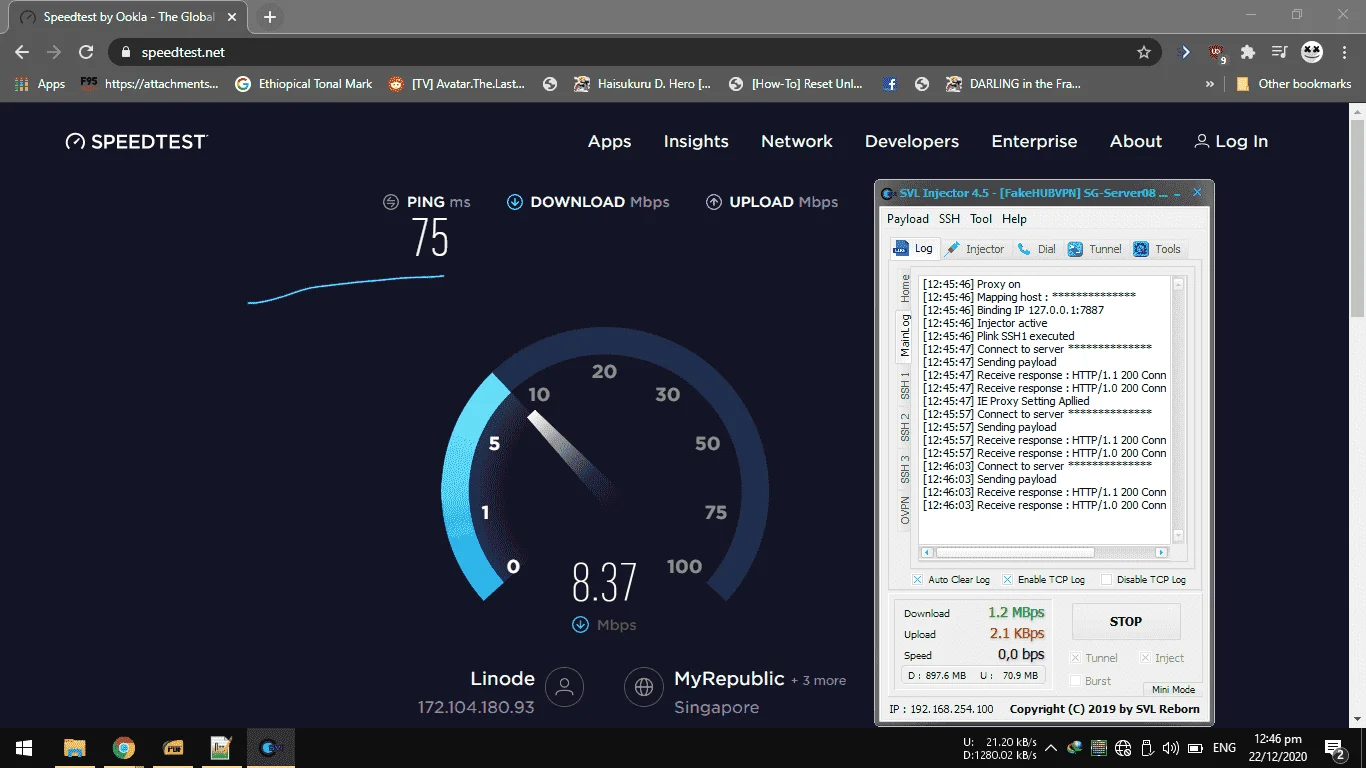Open the Apps bookmarks shortcut
Viewport: 1366px width, 768px height.
tap(41, 84)
